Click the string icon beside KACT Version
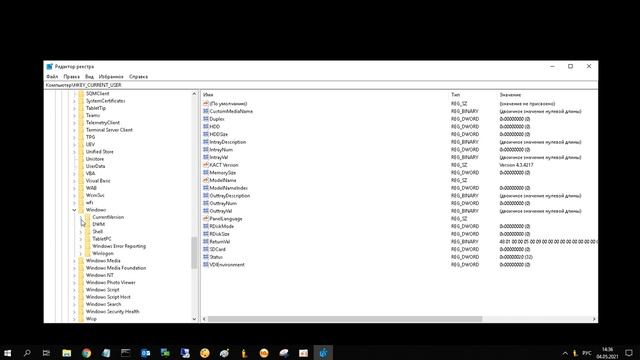640x360 pixels. [206, 165]
